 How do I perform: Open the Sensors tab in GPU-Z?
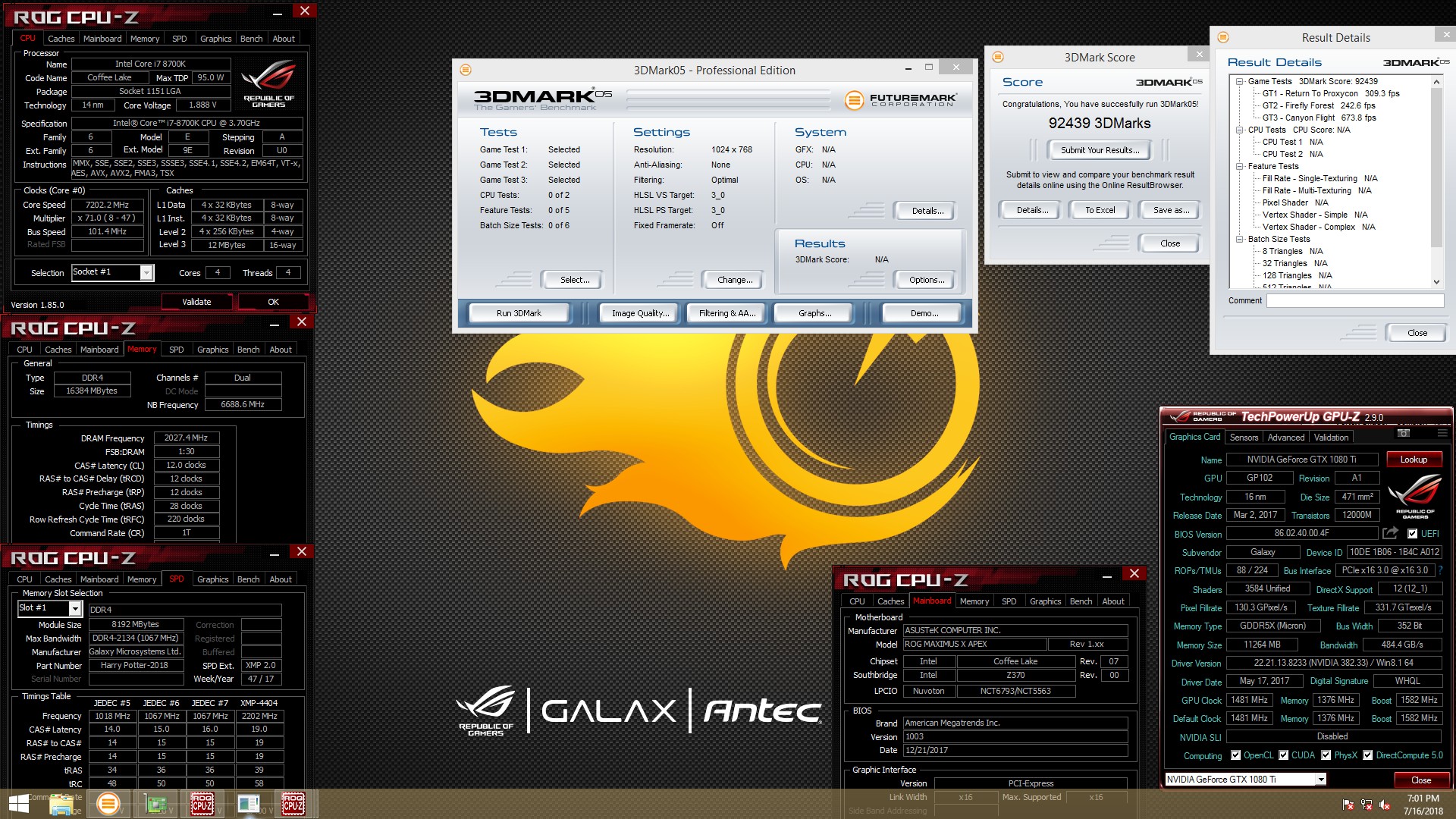pos(1244,438)
